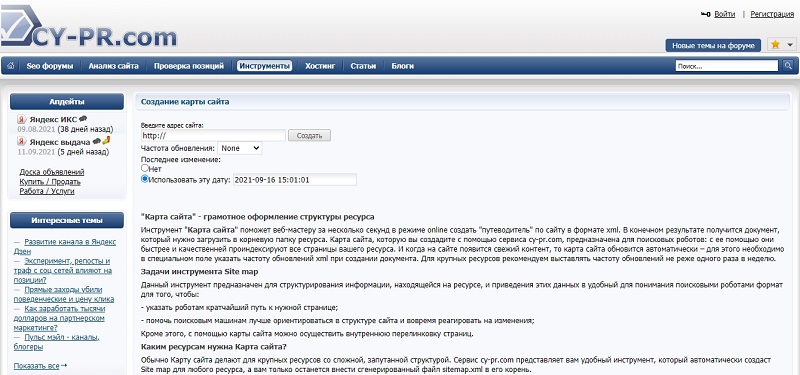Viewport: 800px width, 375px height.
Task: Click comment bubble icon beside Яндекс ИКС
Action: point(83,119)
